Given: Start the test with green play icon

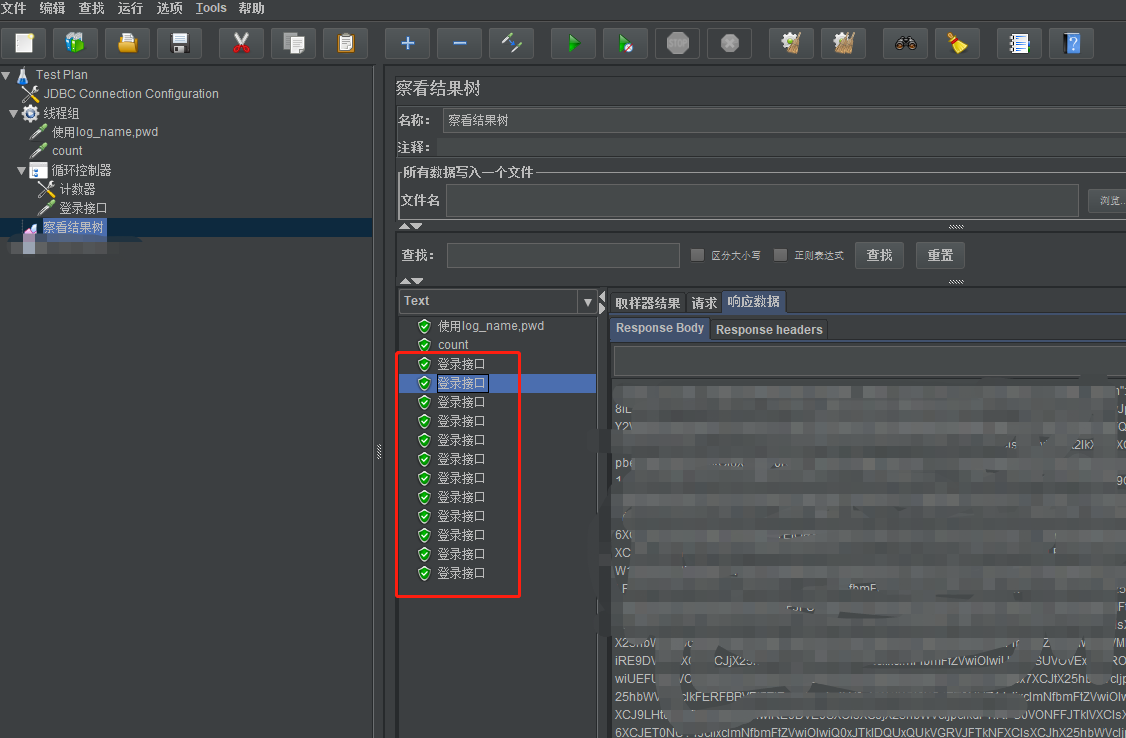Looking at the screenshot, I should point(573,43).
